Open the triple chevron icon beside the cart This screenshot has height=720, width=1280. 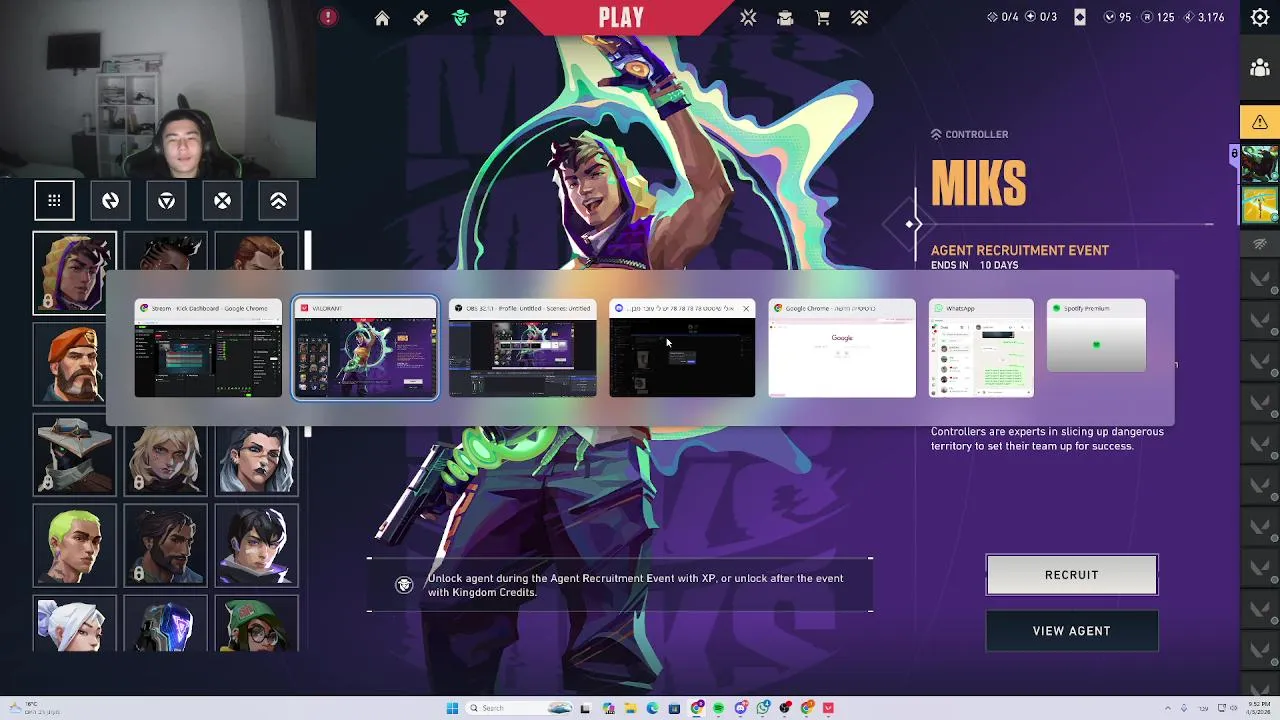tap(859, 18)
